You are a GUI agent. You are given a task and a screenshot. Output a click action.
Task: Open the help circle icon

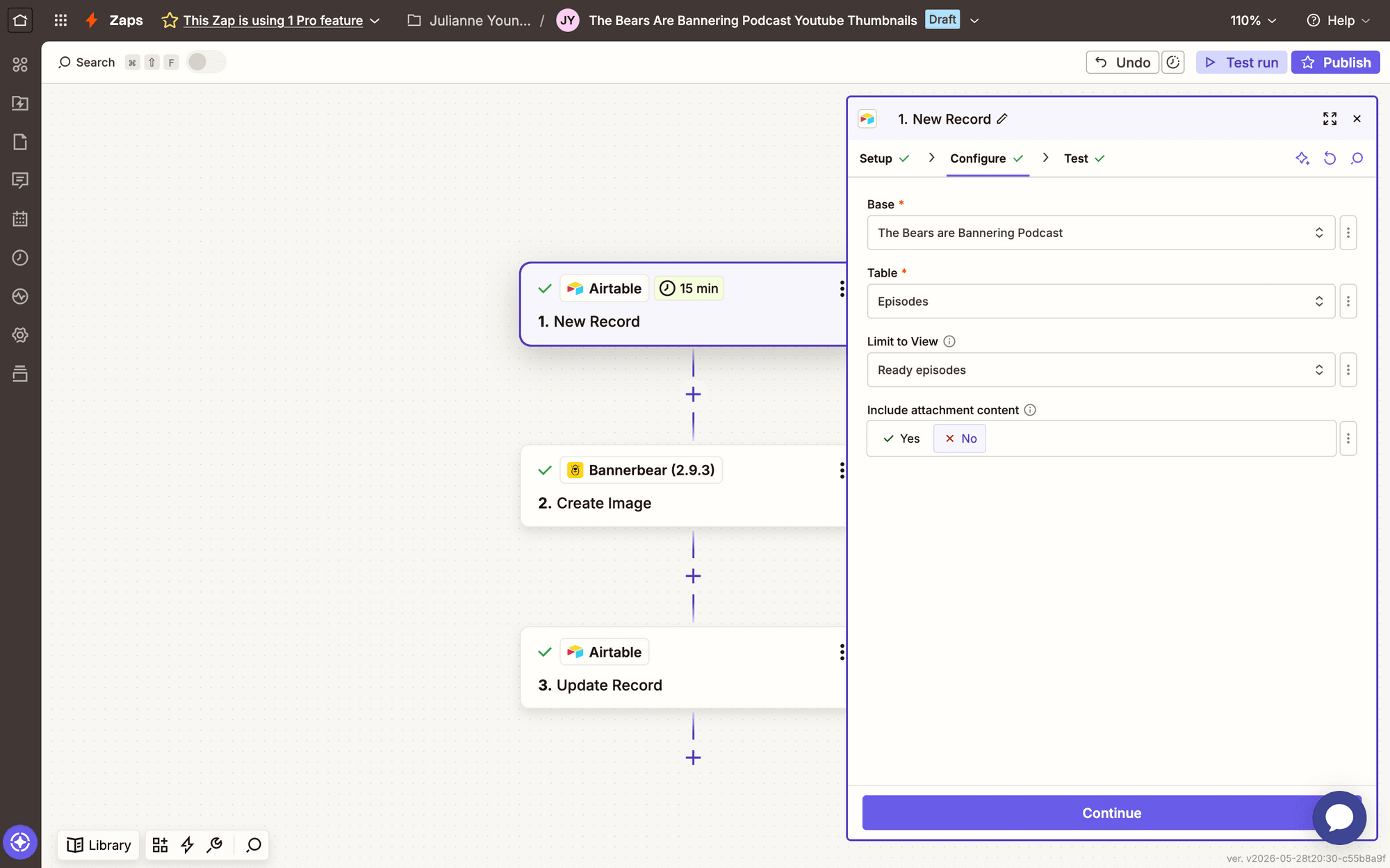[1313, 20]
